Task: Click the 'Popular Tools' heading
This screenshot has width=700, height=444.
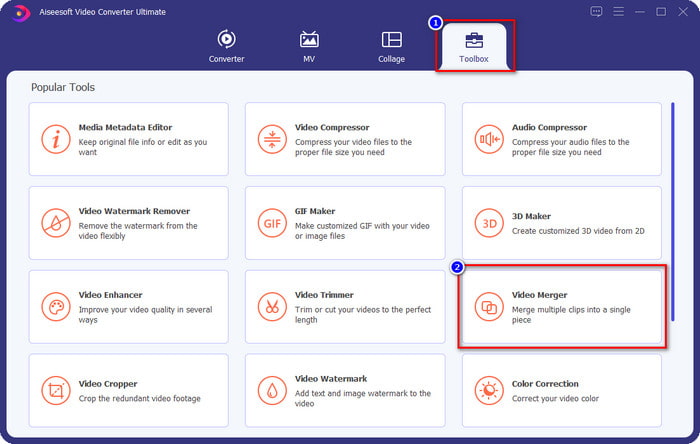Action: pyautogui.click(x=63, y=87)
